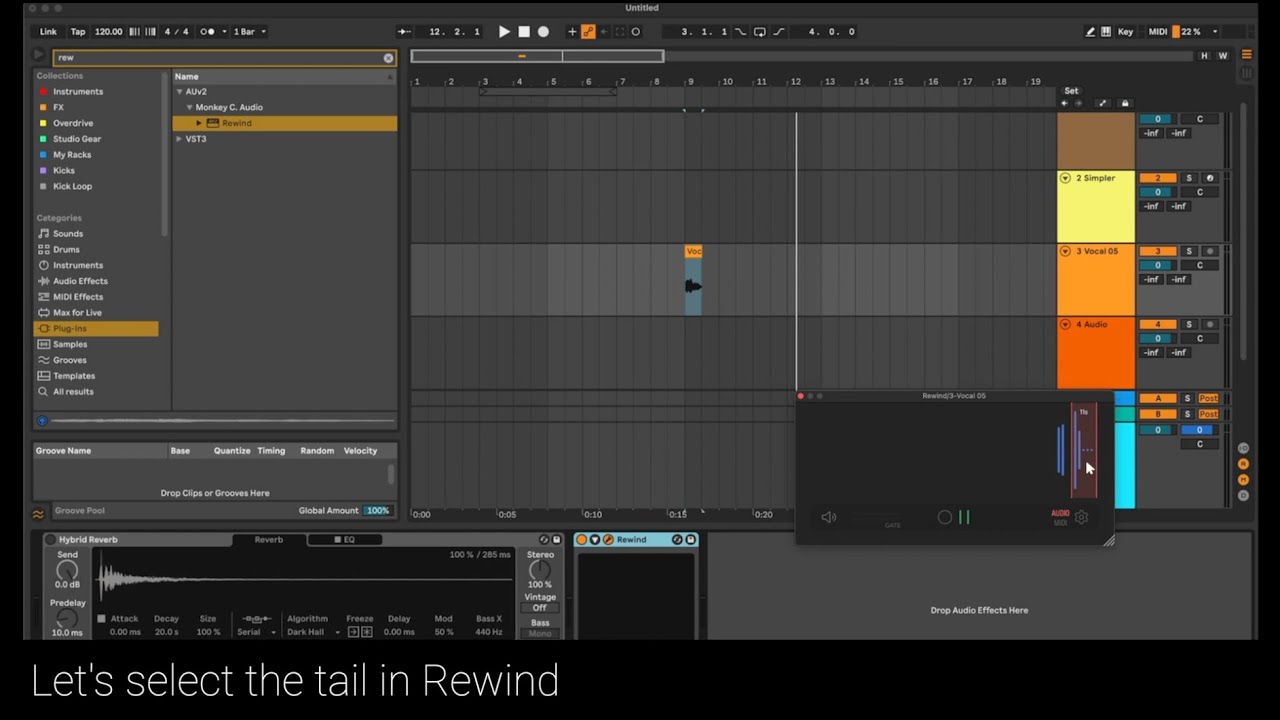Open the quantization menu showing 1 Bar
The width and height of the screenshot is (1280, 720).
point(249,32)
